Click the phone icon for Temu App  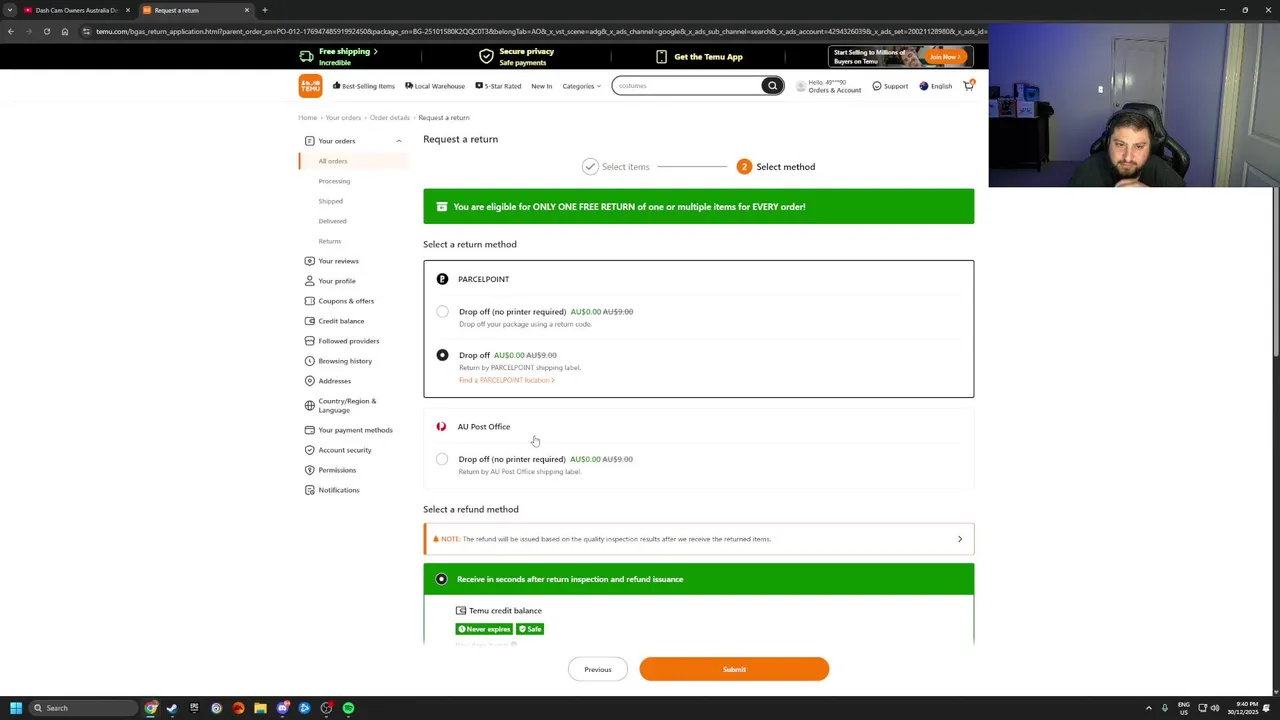tap(661, 57)
